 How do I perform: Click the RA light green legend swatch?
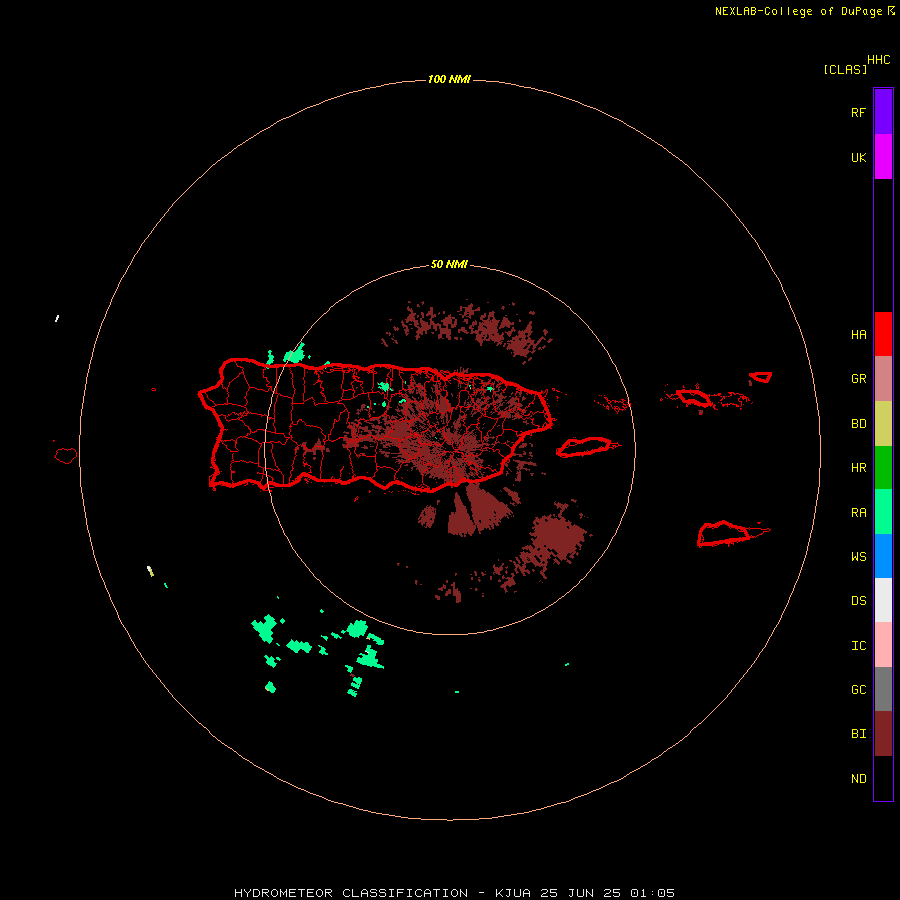pyautogui.click(x=883, y=512)
